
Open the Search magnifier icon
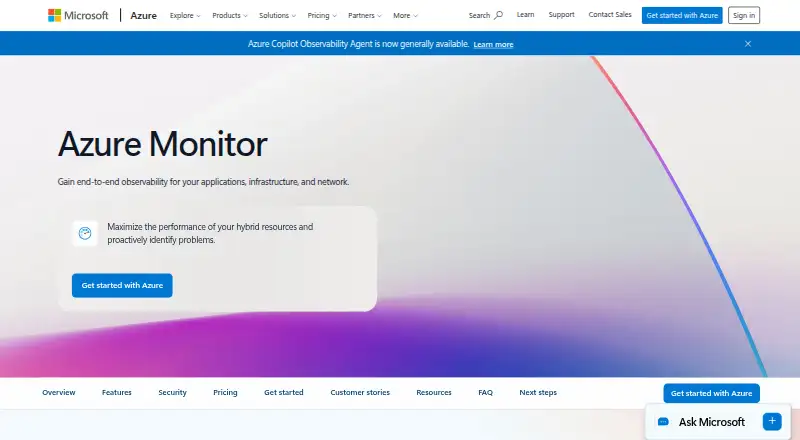(499, 15)
